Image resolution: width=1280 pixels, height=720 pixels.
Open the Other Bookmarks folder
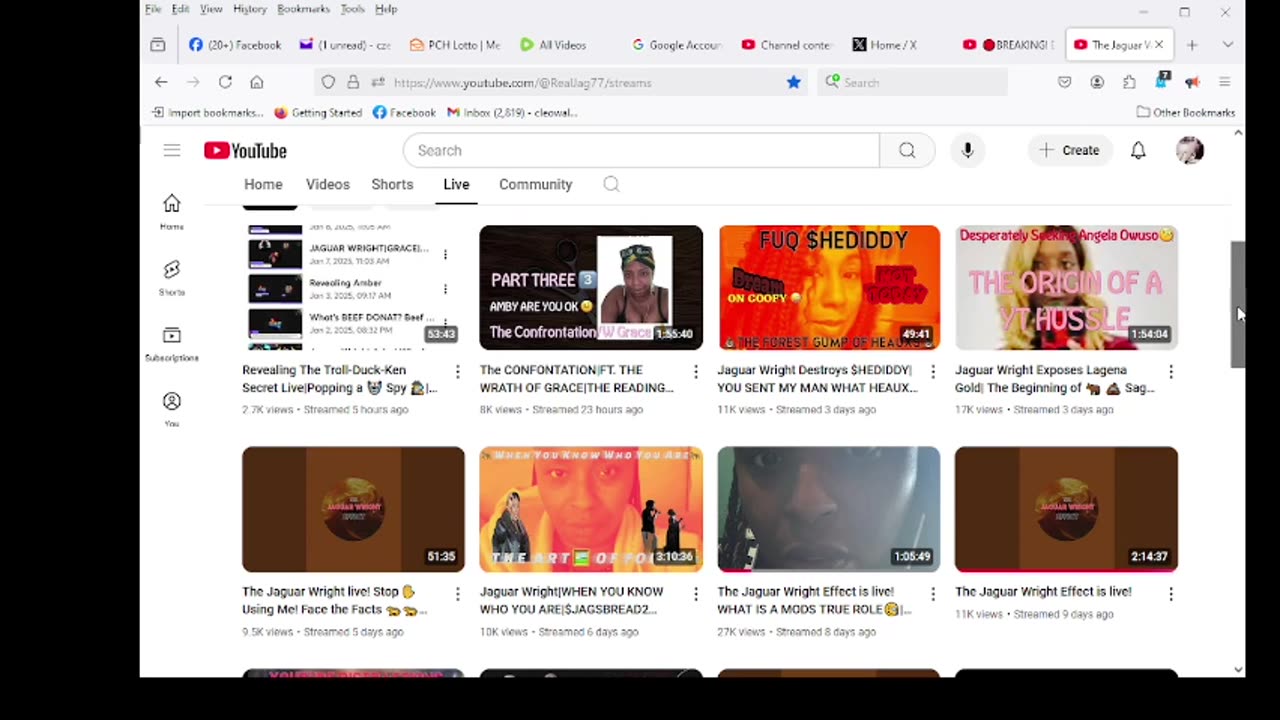1186,112
